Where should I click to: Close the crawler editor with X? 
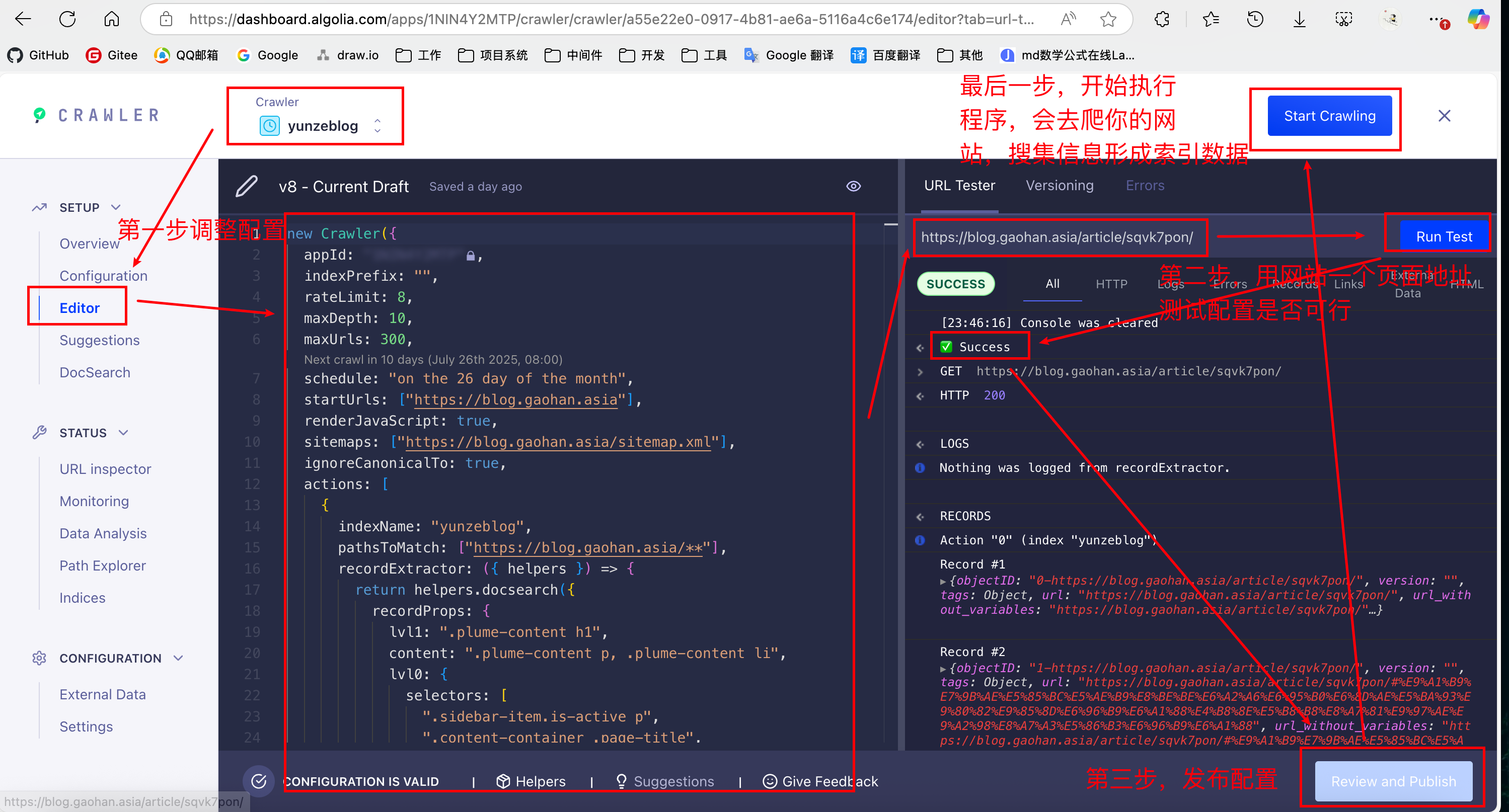point(1444,116)
